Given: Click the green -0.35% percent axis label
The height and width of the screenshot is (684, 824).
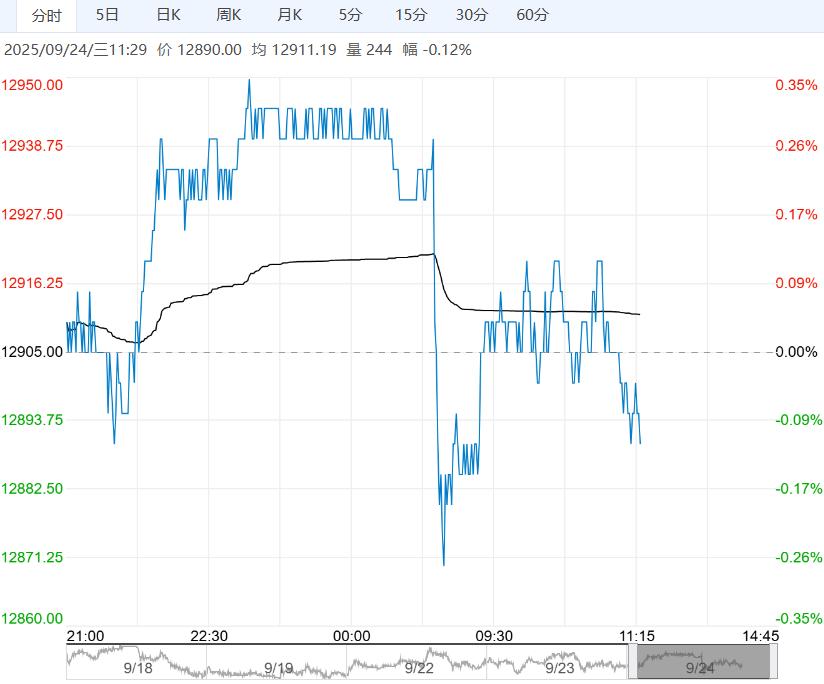Looking at the screenshot, I should click(798, 618).
